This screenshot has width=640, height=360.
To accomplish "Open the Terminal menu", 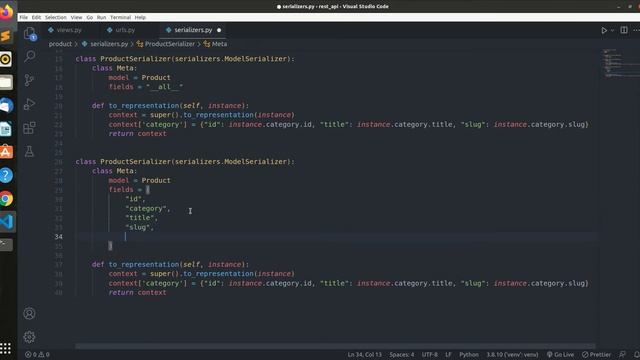I will pyautogui.click(x=120, y=17).
